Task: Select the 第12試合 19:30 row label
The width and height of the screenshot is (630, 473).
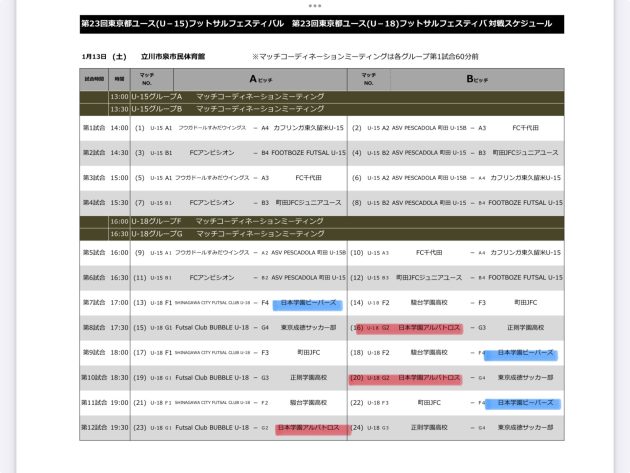Action: click(x=106, y=427)
